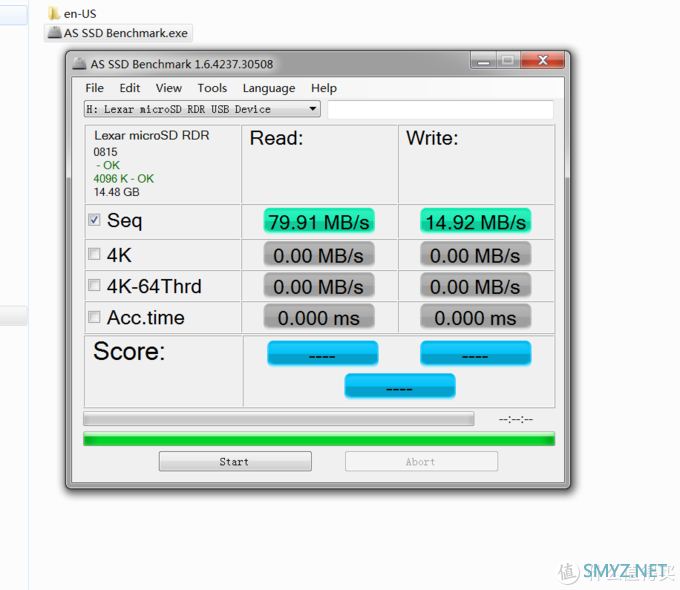Screen dimensions: 680x590
Task: Click the 0815 firmware text
Action: click(105, 152)
